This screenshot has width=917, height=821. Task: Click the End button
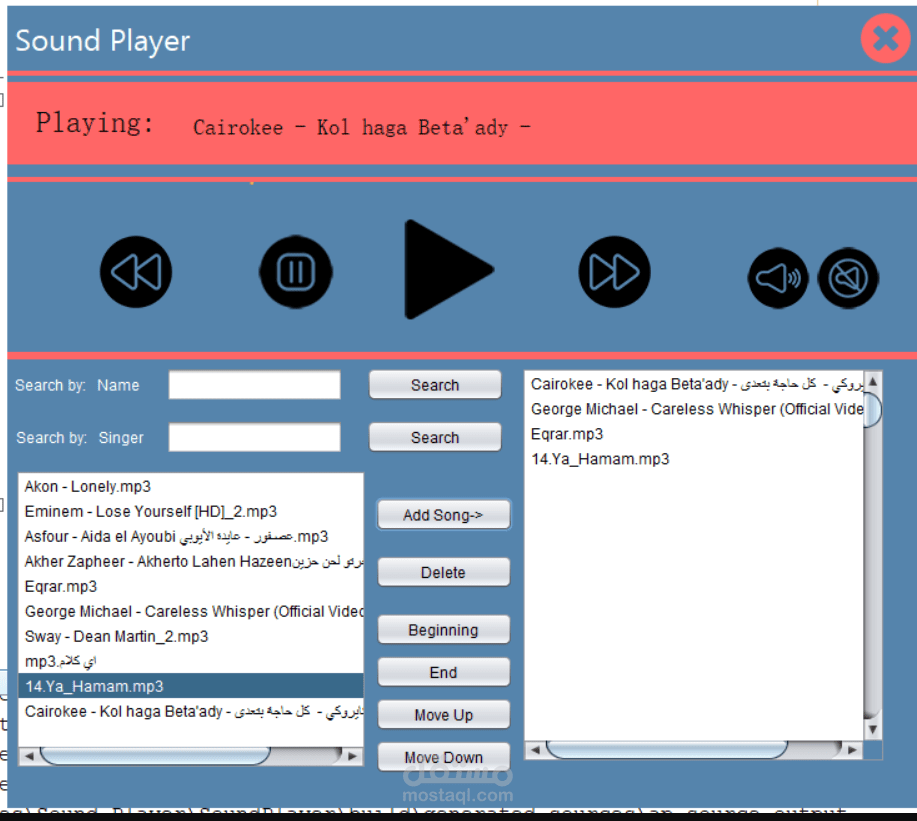[x=443, y=672]
